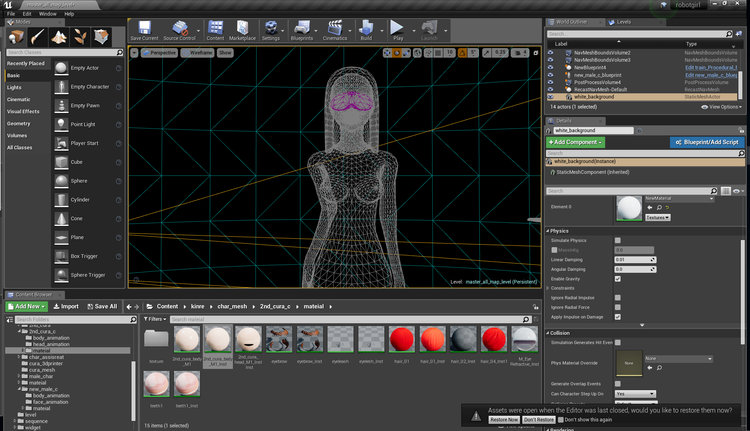The height and width of the screenshot is (431, 750).
Task: Start the level with Play icon
Action: [397, 28]
